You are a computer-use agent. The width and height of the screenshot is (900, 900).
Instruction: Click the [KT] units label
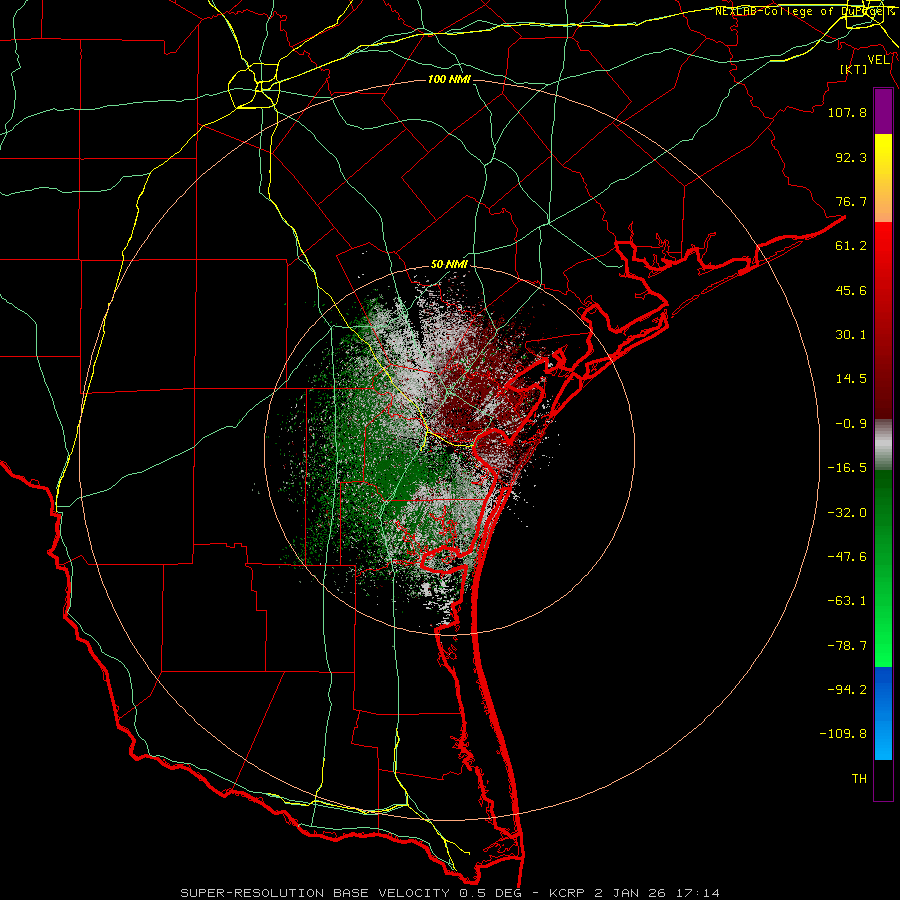(854, 69)
